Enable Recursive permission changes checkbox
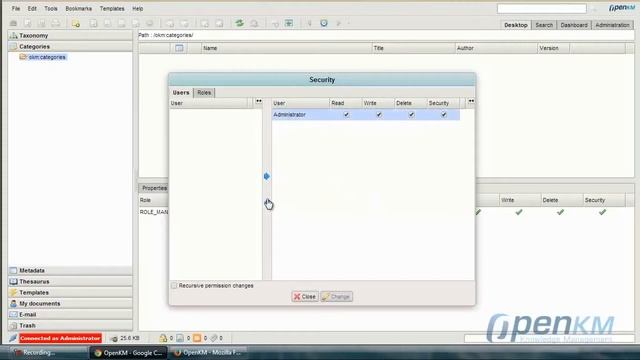640x360 pixels. 174,286
